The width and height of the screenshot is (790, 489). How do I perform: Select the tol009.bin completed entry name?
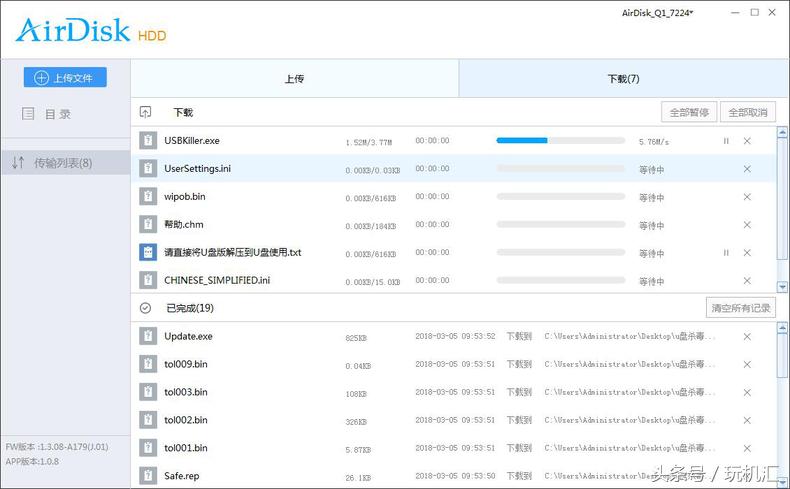[186, 364]
